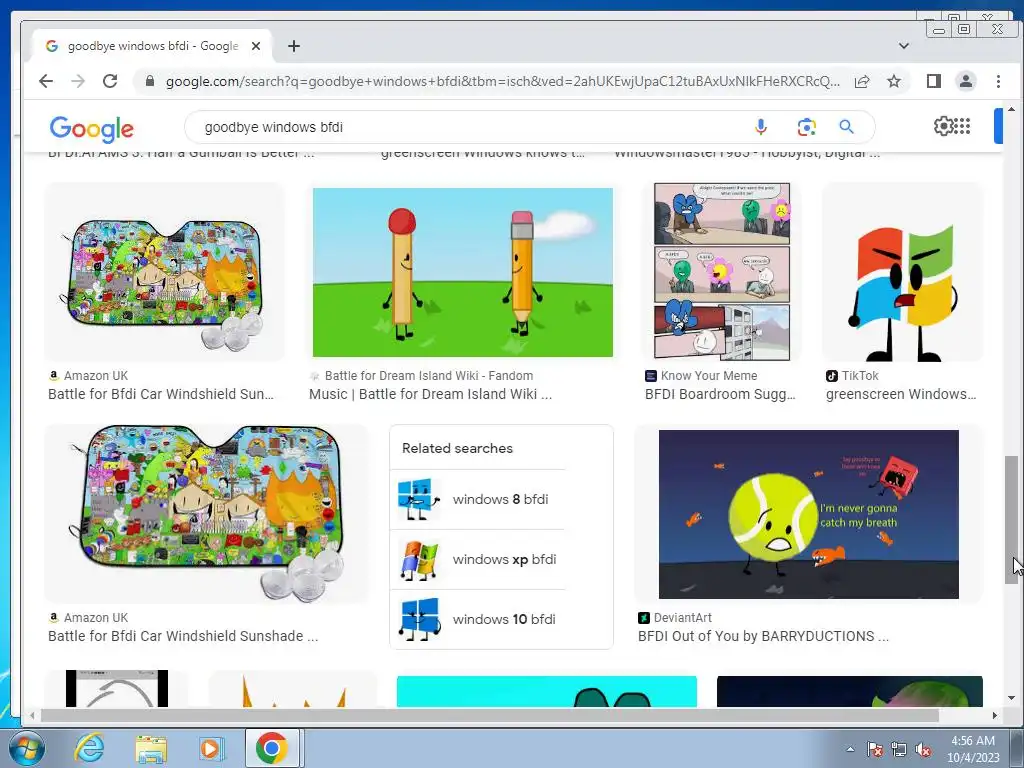Open the first Amazon UK sunshade image
Image resolution: width=1024 pixels, height=768 pixels.
165,272
